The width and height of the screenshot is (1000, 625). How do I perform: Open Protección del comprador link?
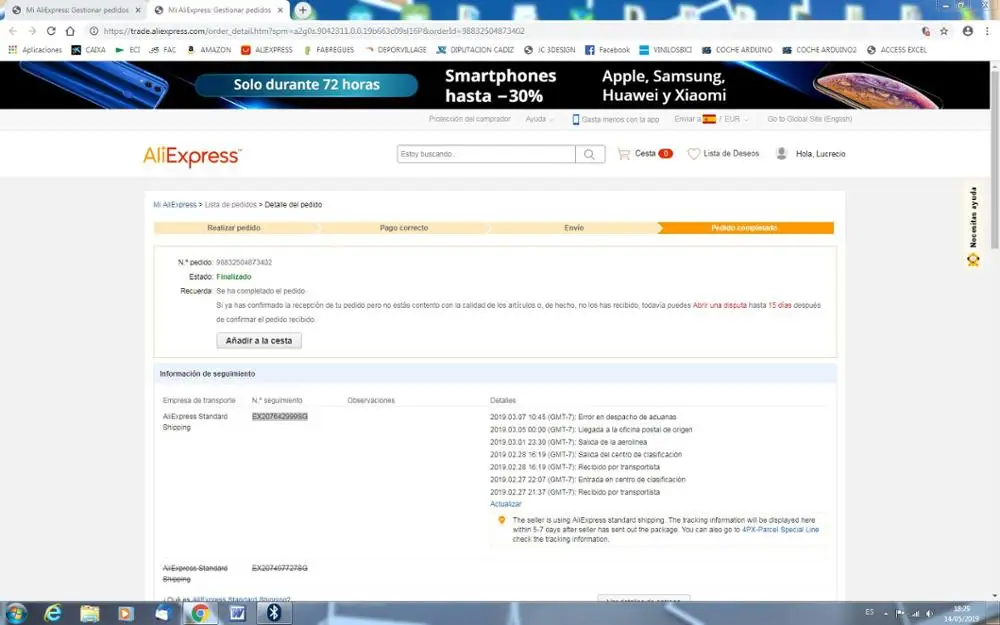[469, 119]
